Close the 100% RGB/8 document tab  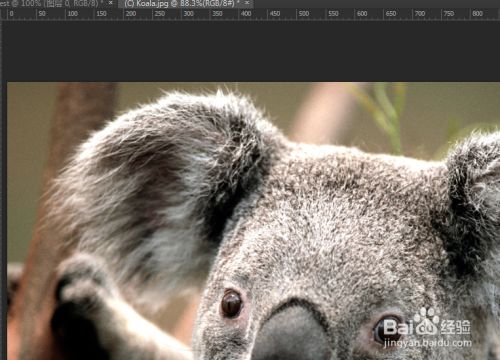tap(111, 3)
